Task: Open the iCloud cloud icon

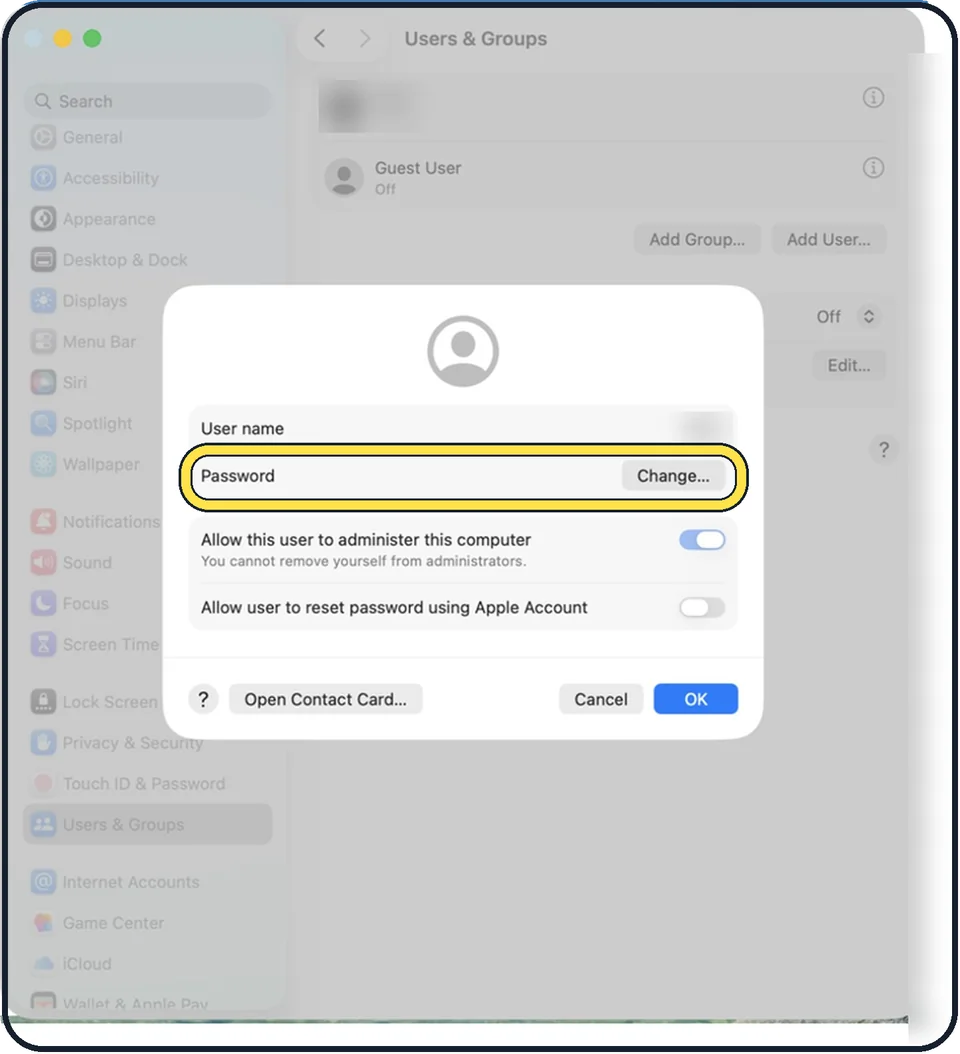Action: [43, 964]
